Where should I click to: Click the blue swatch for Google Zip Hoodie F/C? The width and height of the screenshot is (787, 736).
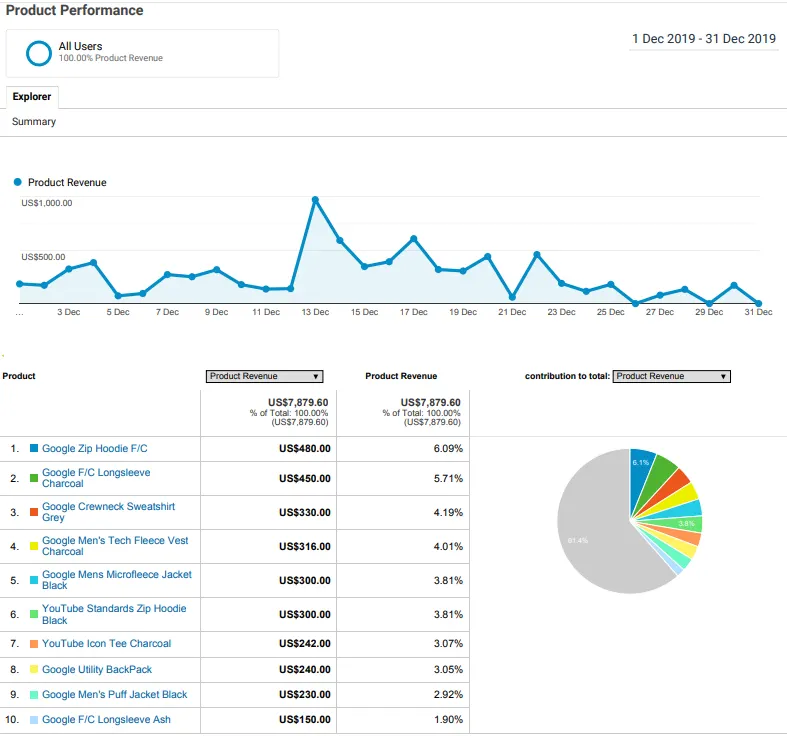34,448
